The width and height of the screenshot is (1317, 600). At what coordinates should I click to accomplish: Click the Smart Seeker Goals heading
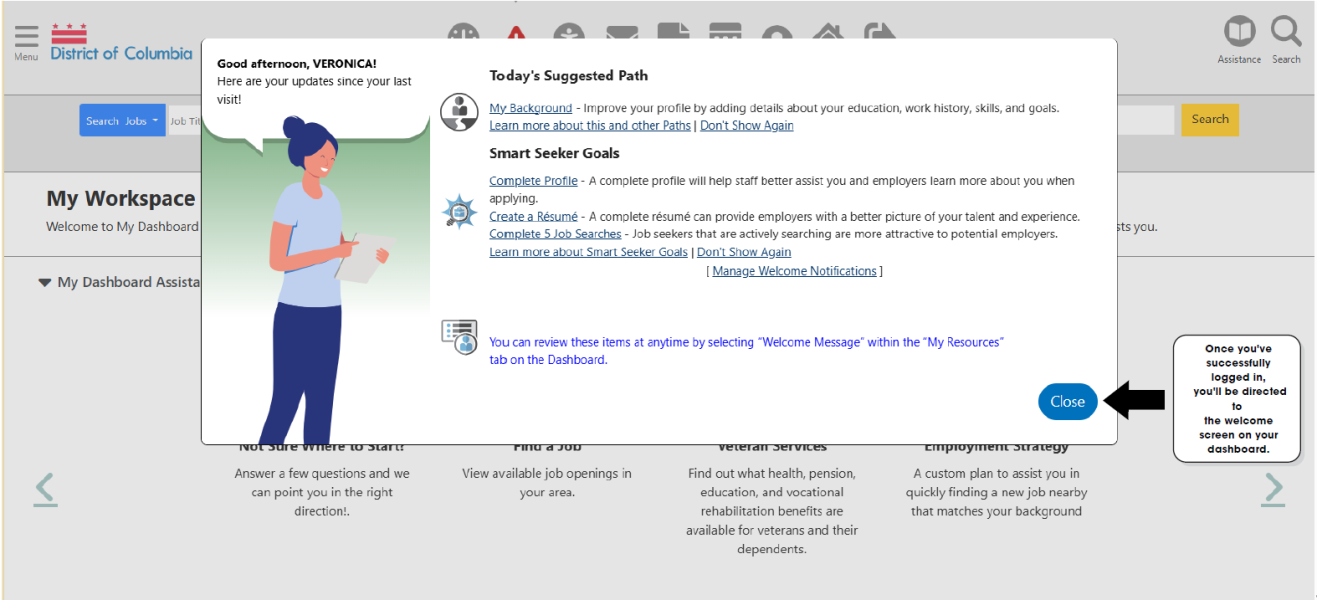coord(554,153)
